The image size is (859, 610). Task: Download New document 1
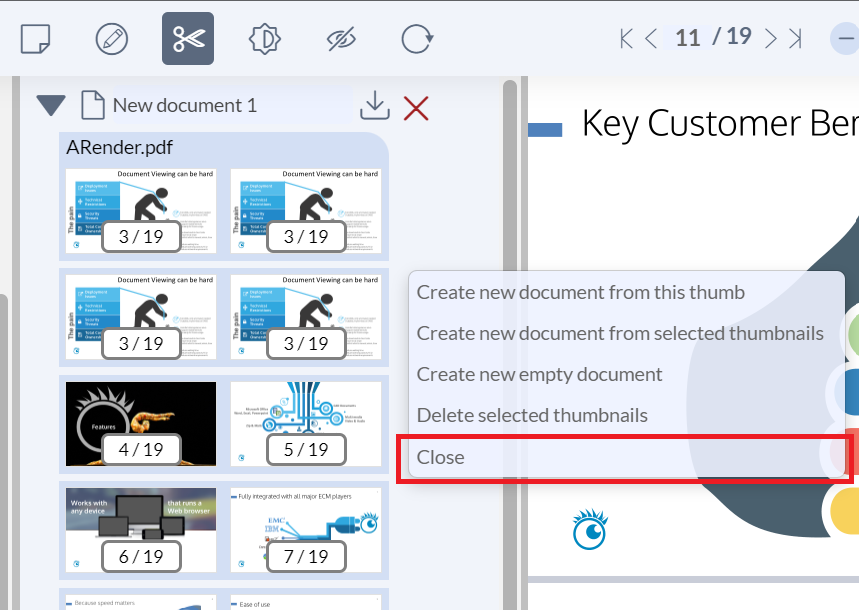click(x=374, y=105)
